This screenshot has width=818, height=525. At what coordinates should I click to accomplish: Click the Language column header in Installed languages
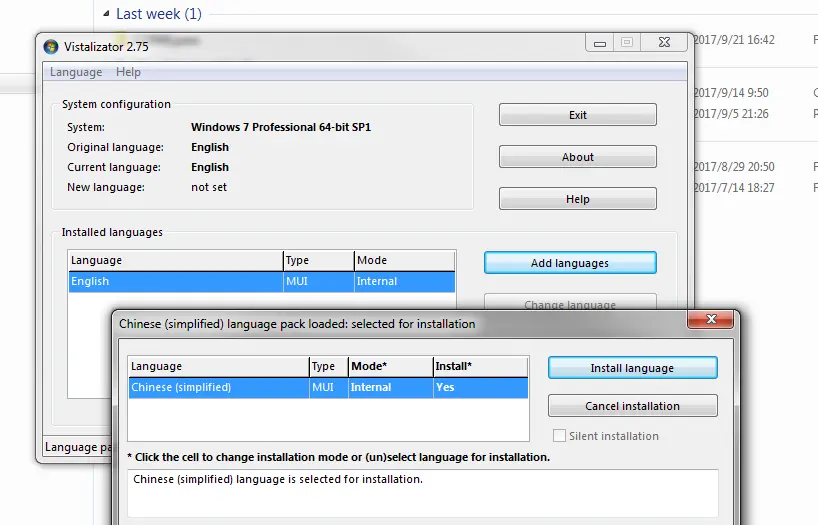[x=176, y=260]
